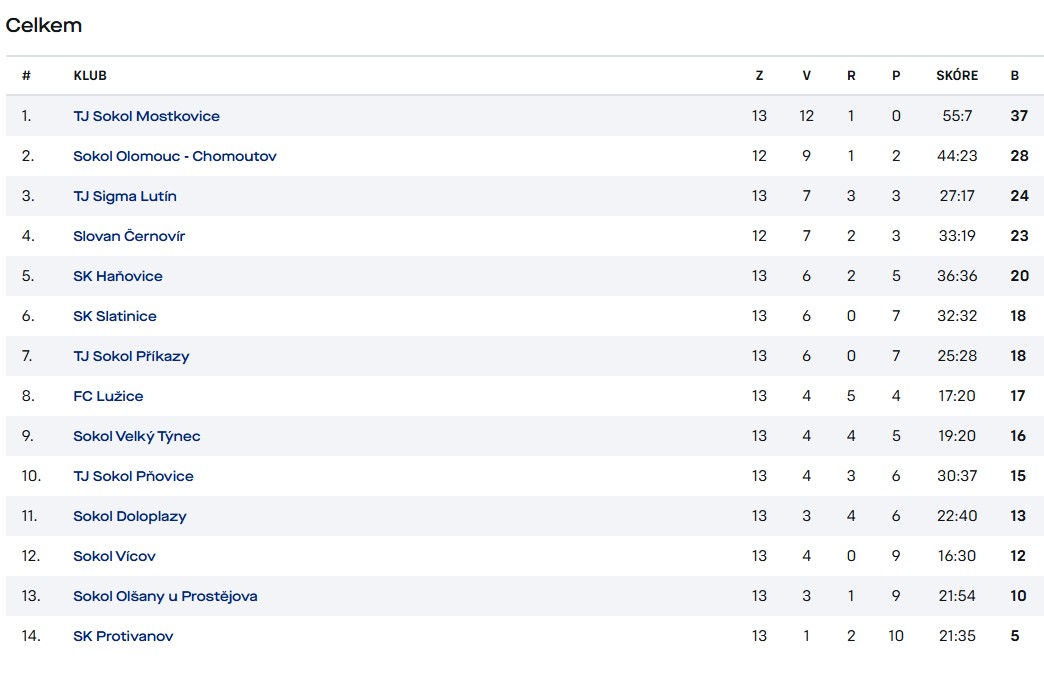The height and width of the screenshot is (682, 1044).
Task: Click the Celkem table heading
Action: point(44,26)
